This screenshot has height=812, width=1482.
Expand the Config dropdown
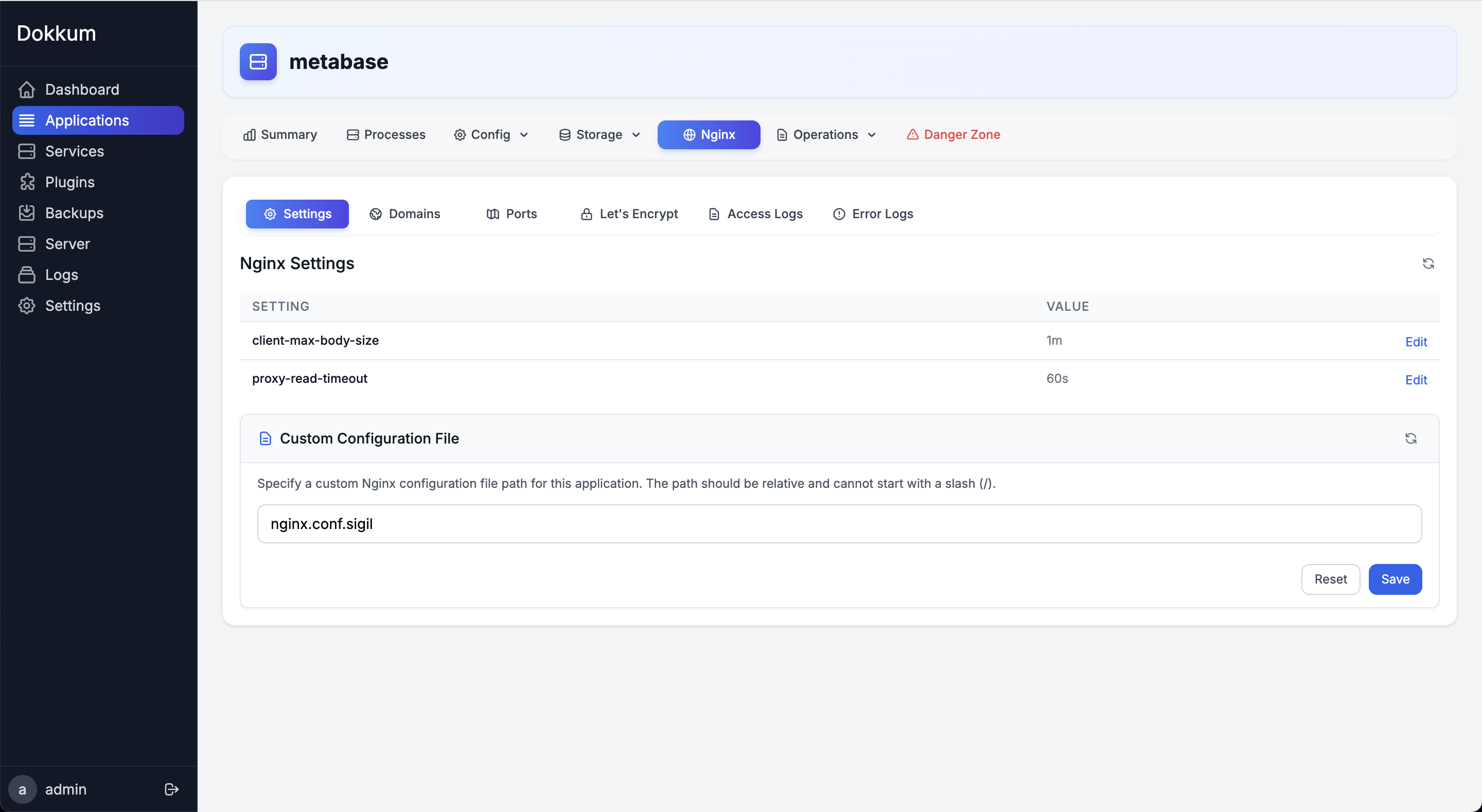[x=491, y=135]
